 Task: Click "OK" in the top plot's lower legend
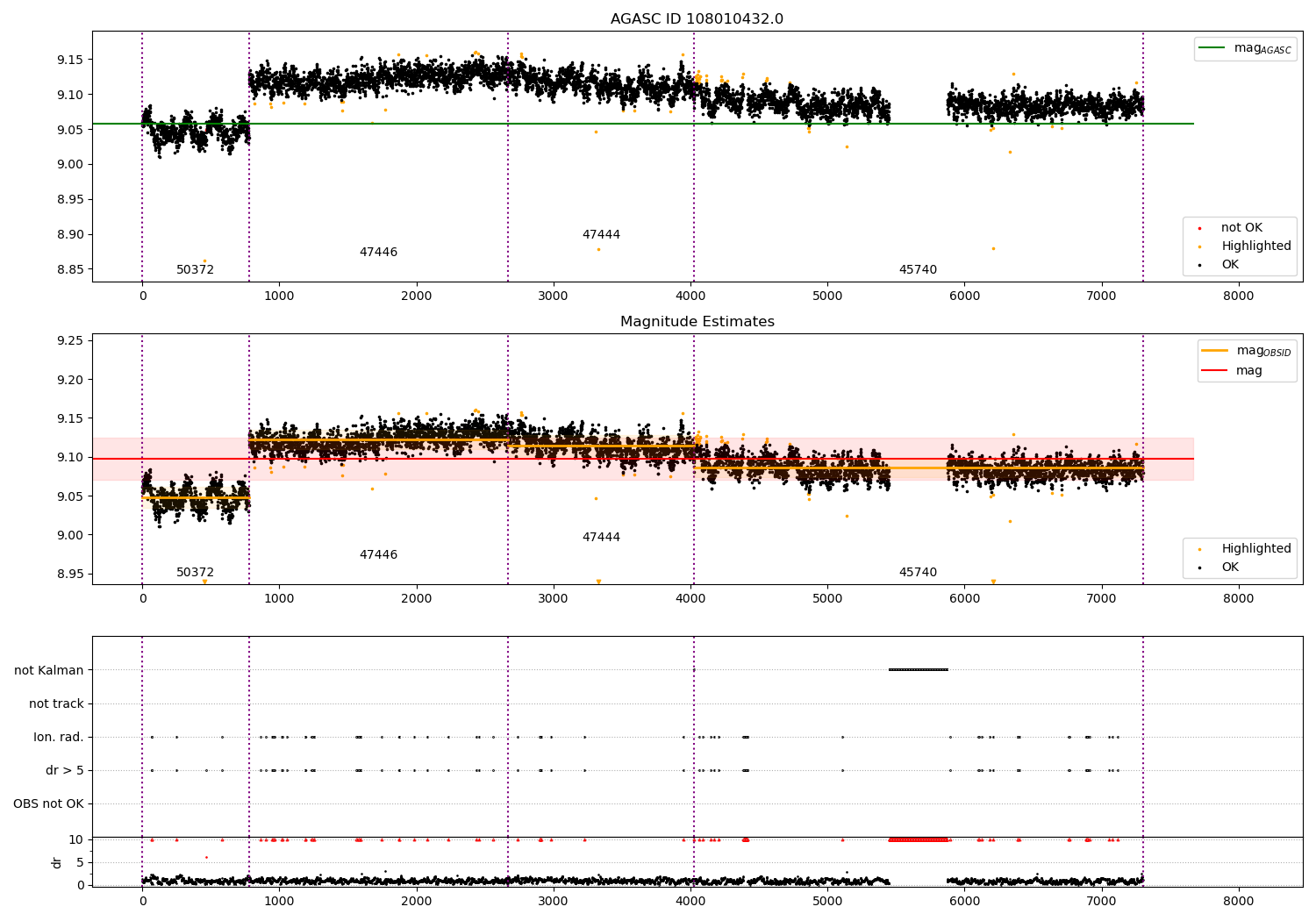click(1230, 265)
